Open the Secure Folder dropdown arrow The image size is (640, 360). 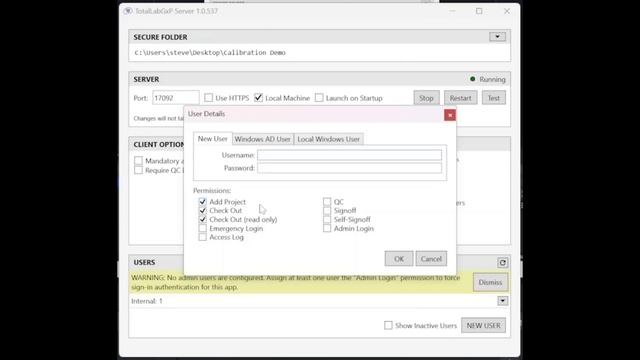pyautogui.click(x=497, y=37)
